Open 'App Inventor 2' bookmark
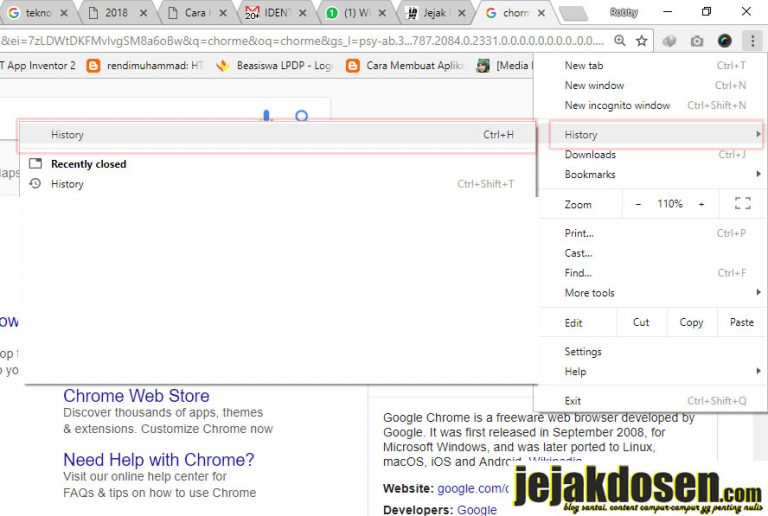This screenshot has width=768, height=516. (x=38, y=66)
